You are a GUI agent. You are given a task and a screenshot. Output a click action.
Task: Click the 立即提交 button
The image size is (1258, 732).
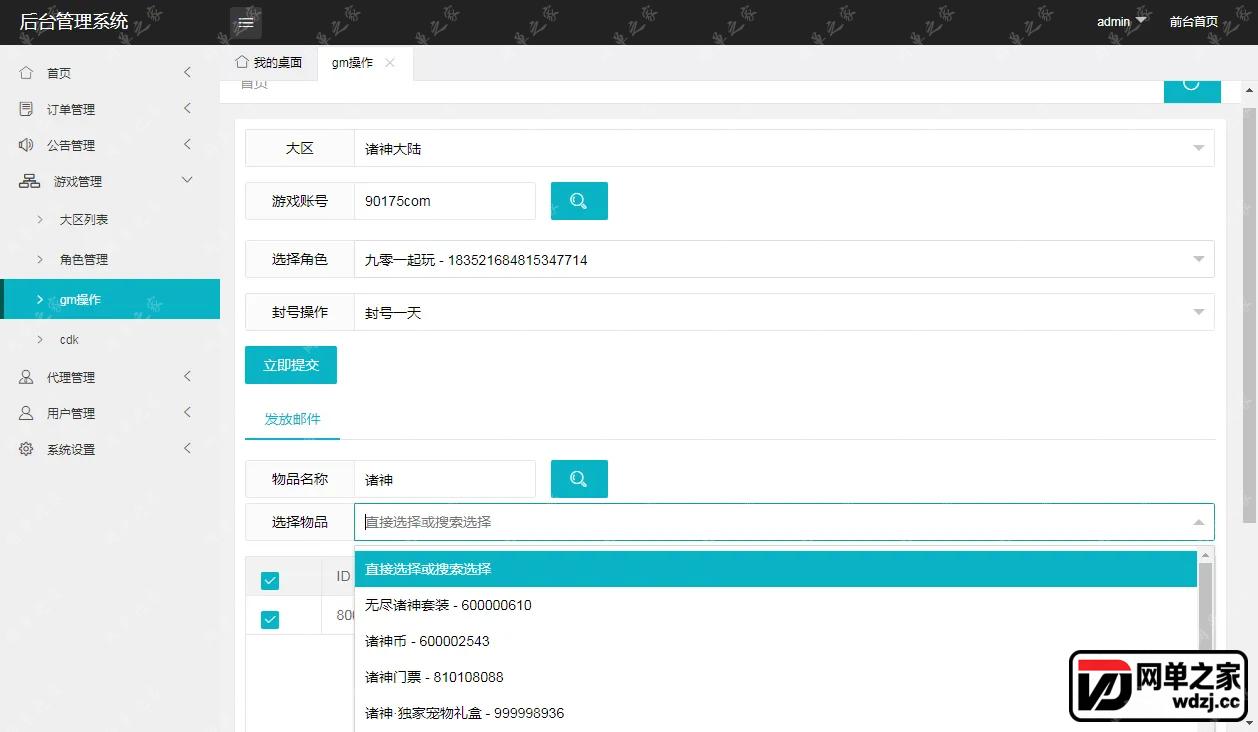(291, 365)
